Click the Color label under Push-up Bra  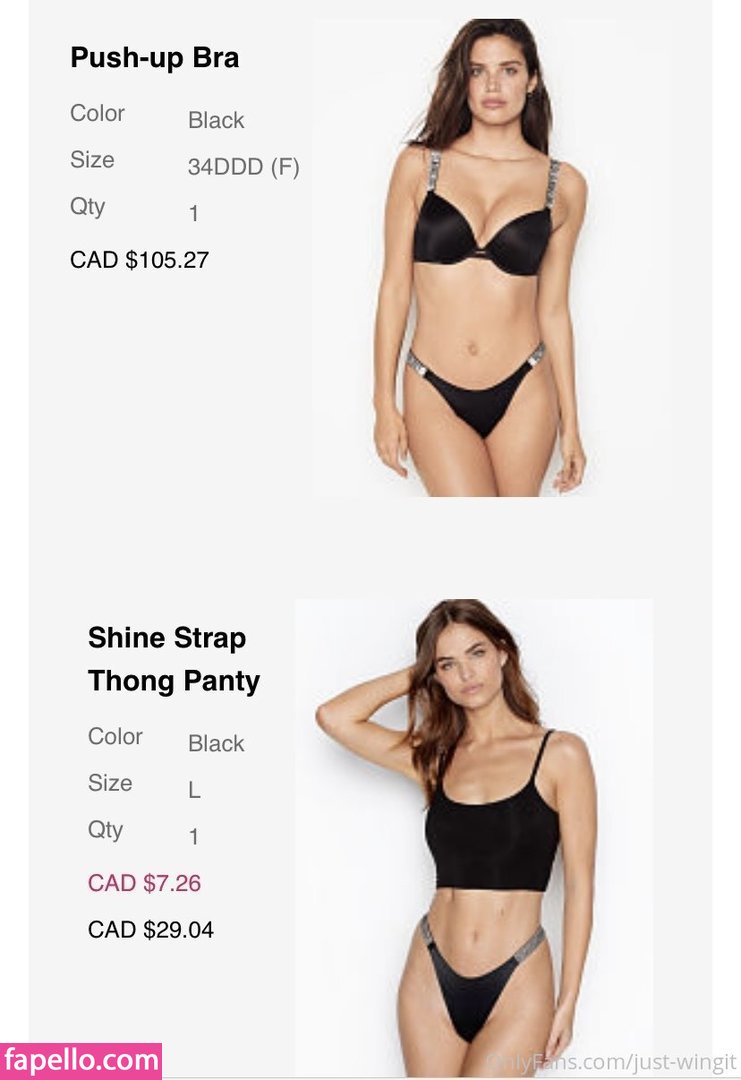97,113
